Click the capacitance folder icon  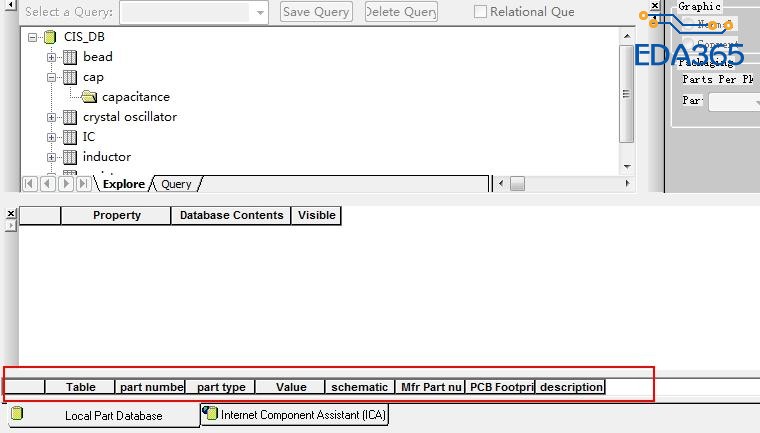pos(89,97)
